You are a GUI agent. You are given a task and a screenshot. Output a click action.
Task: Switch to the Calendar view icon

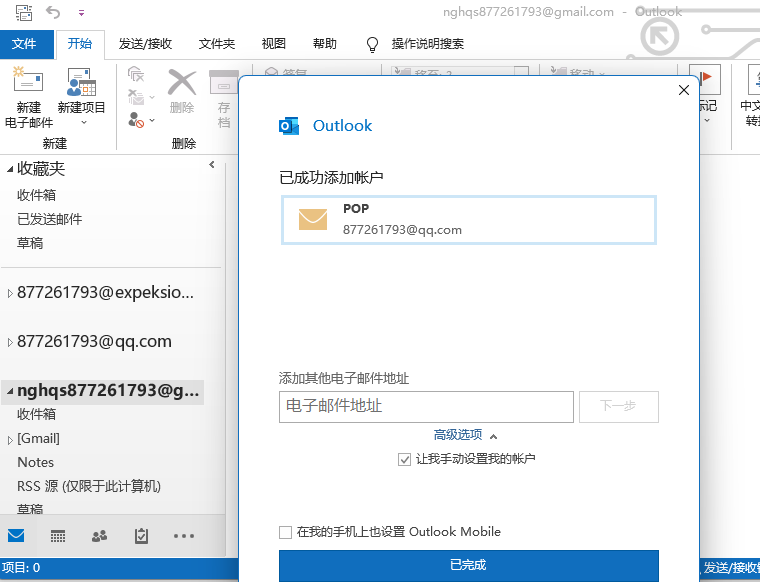(x=58, y=536)
